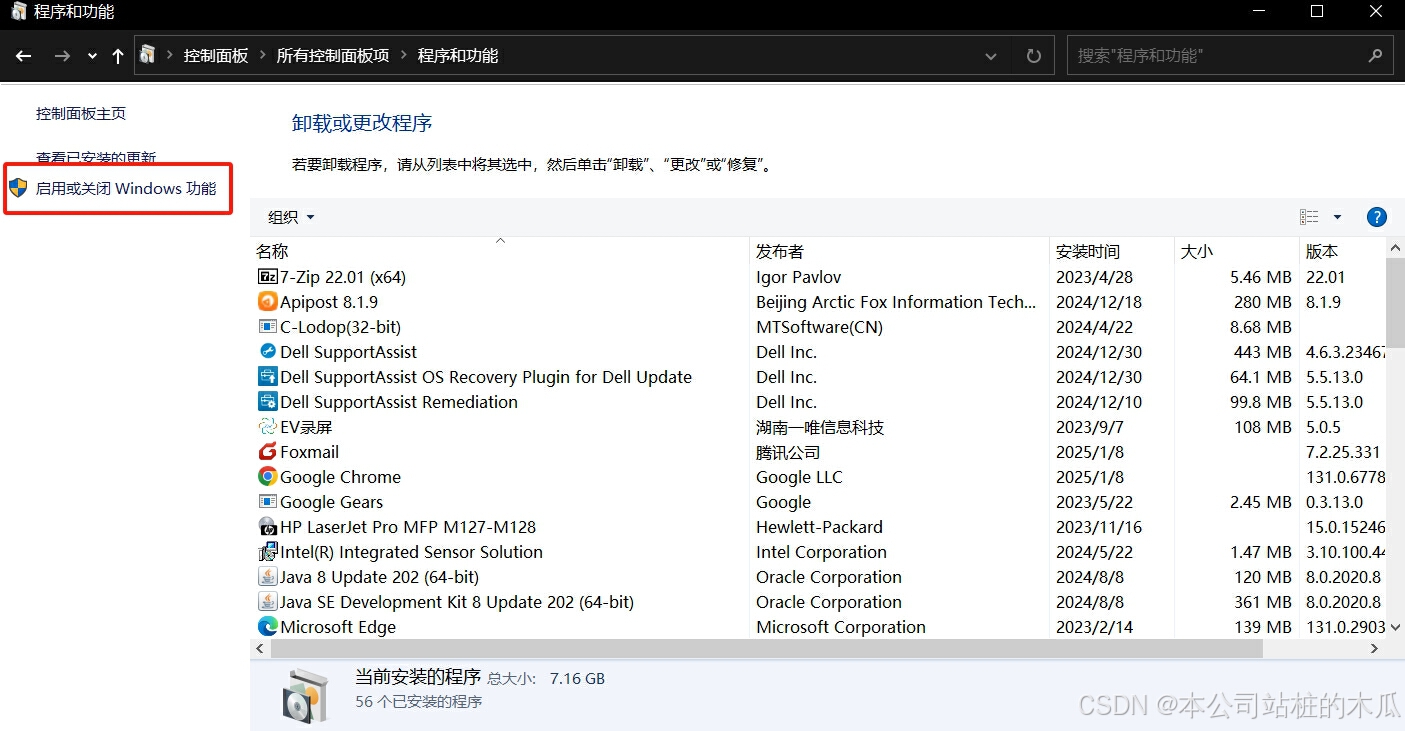Click the Google Chrome icon
Image resolution: width=1405 pixels, height=731 pixels.
[x=267, y=477]
